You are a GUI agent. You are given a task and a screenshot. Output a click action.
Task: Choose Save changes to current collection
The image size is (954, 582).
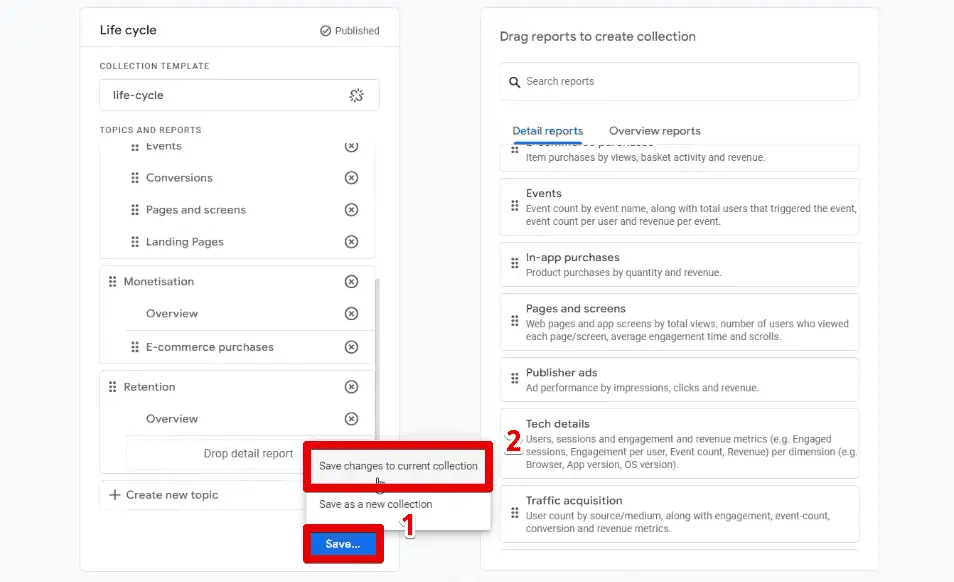(x=398, y=466)
